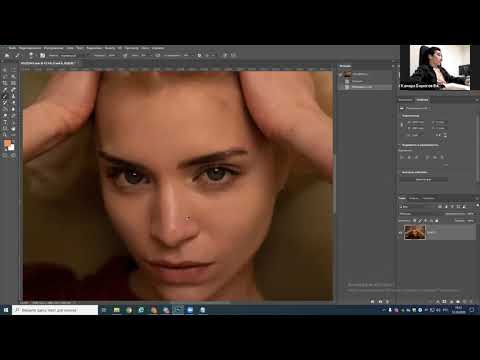Toggle lock transparent pixels icon

(x=415, y=220)
